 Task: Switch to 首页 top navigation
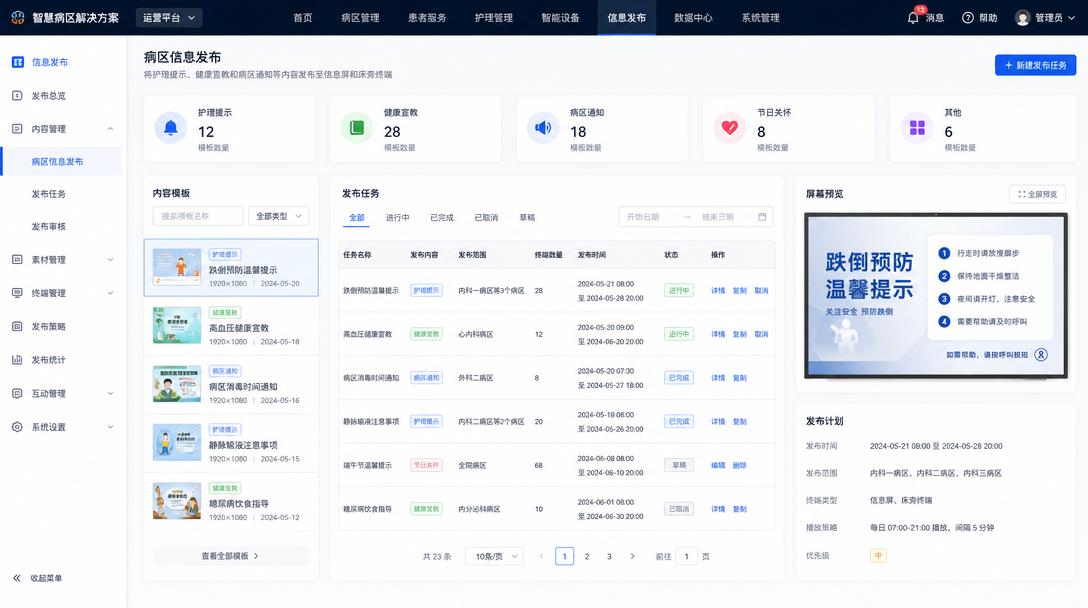[303, 18]
